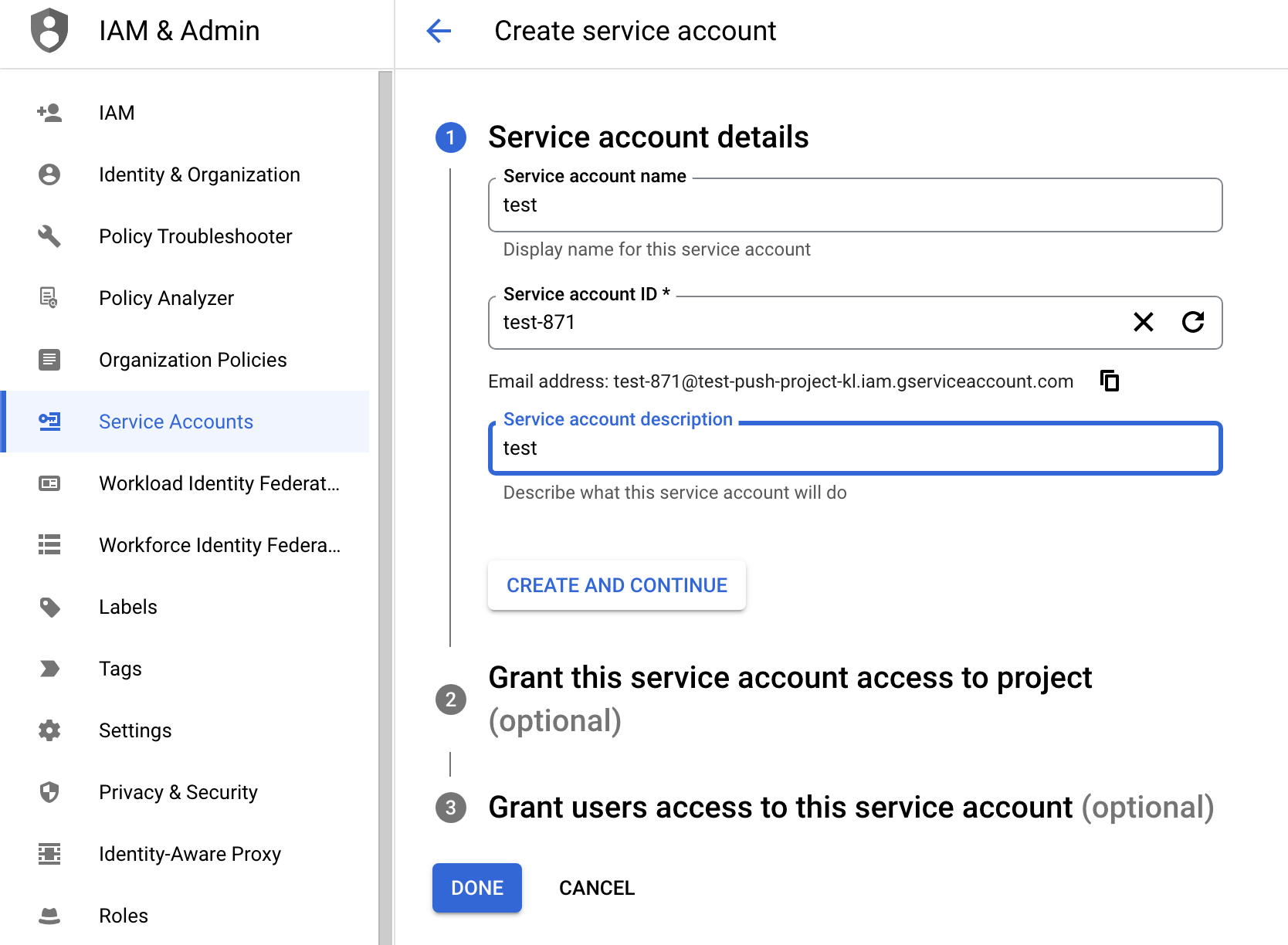This screenshot has height=945, width=1288.
Task: Clear the Service account ID field
Action: [x=1144, y=323]
